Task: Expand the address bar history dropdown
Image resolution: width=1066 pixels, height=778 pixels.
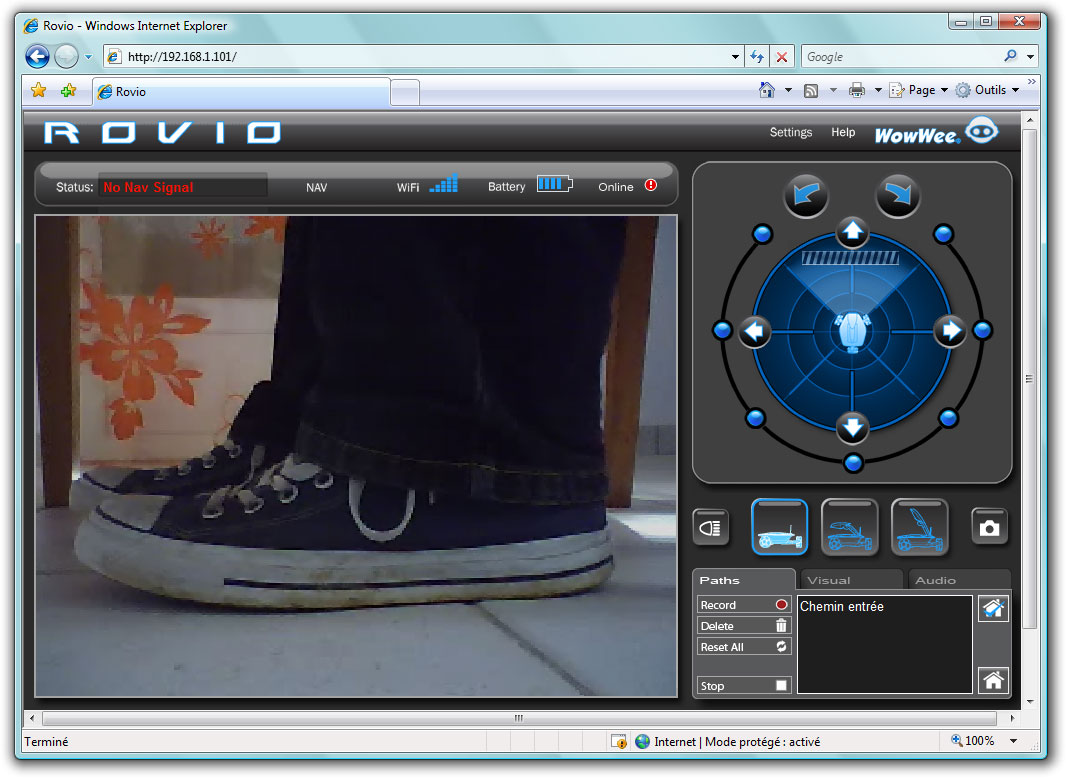Action: [x=736, y=57]
